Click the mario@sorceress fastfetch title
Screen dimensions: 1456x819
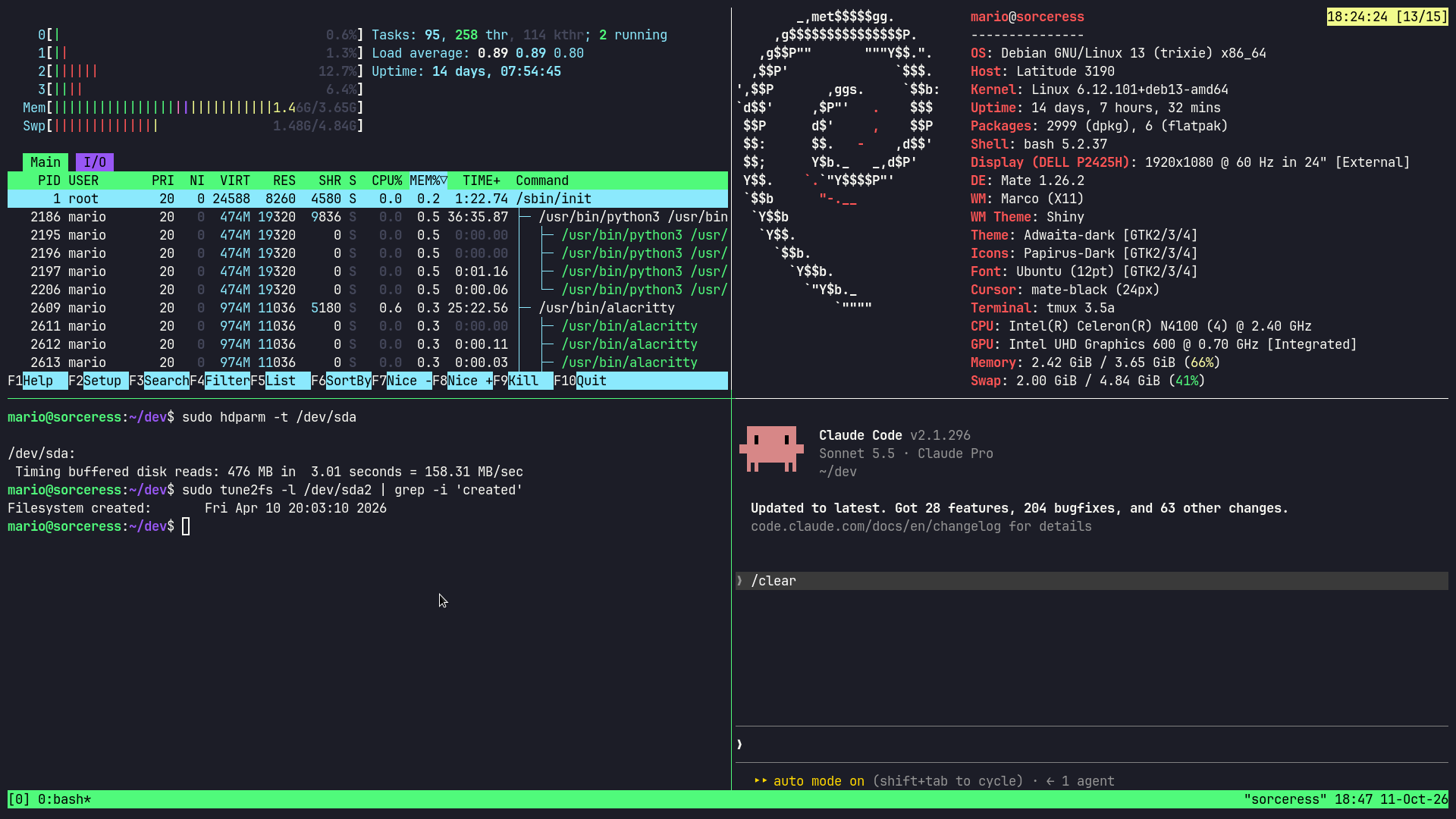pyautogui.click(x=1028, y=17)
